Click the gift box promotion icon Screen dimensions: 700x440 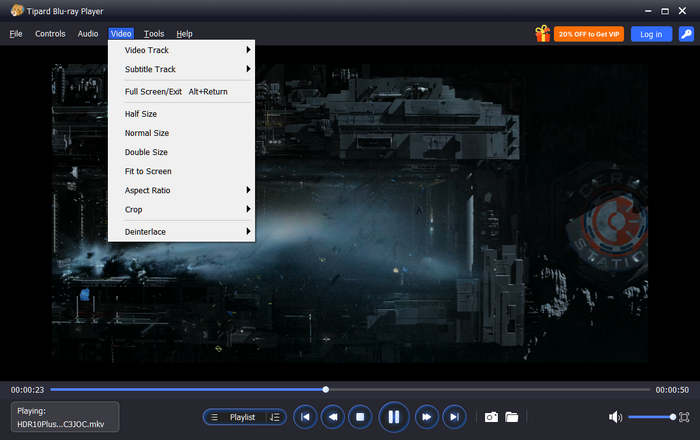tap(542, 33)
